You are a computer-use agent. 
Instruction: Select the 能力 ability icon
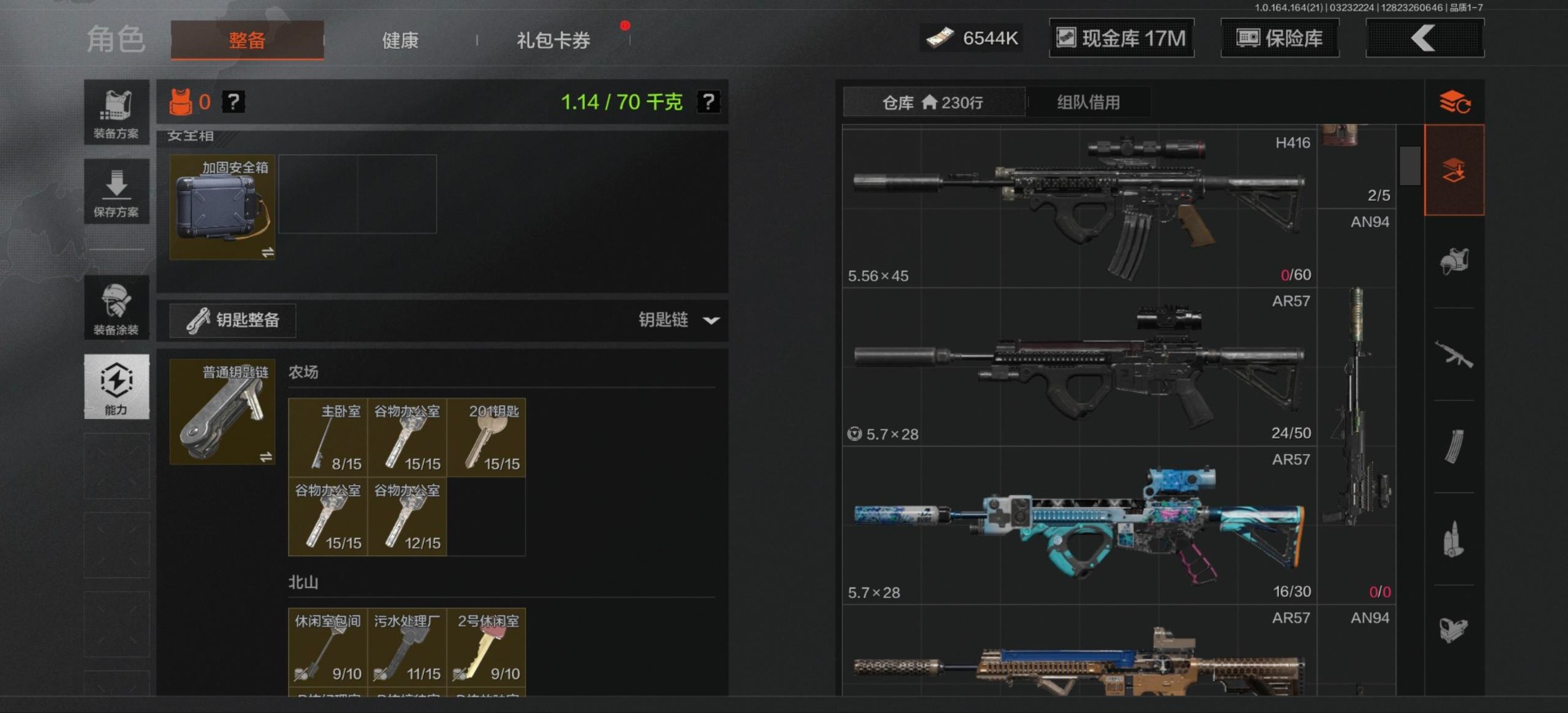click(x=116, y=386)
